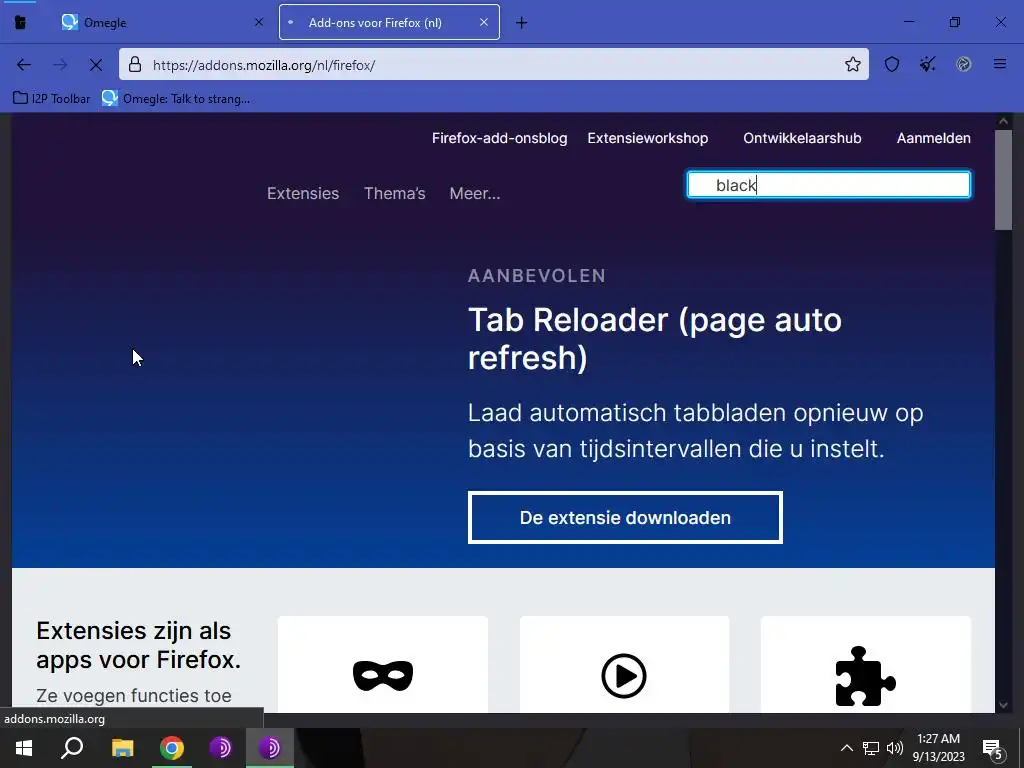
Task: Open the circuit display toolbar icon
Action: click(x=963, y=64)
